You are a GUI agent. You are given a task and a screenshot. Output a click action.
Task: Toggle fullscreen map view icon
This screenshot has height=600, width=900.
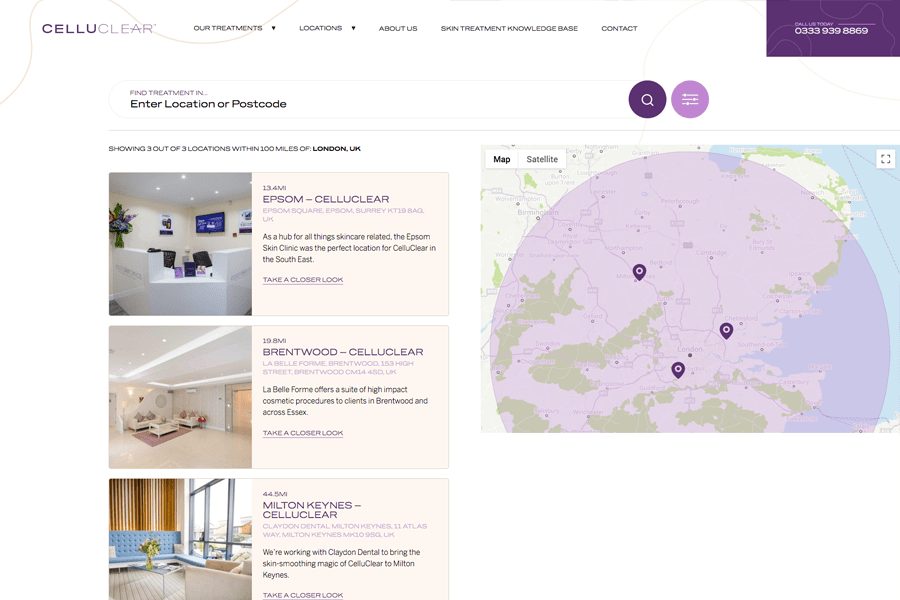[x=886, y=158]
